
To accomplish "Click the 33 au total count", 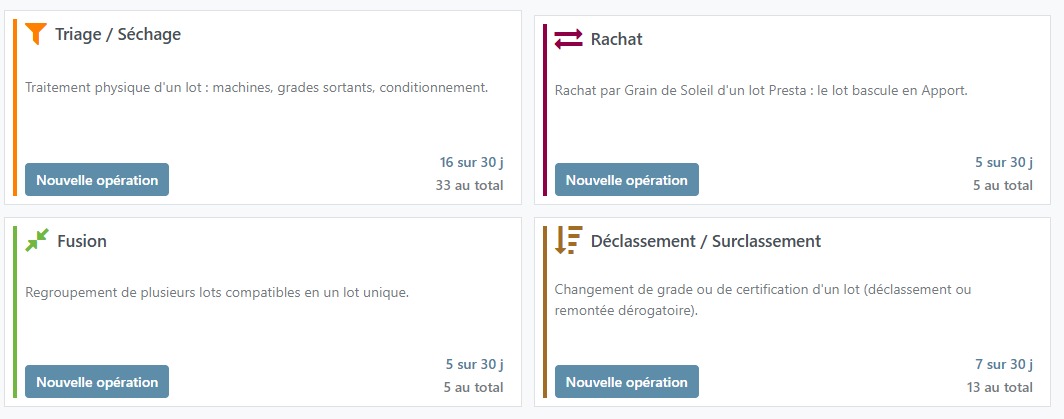I will [470, 185].
